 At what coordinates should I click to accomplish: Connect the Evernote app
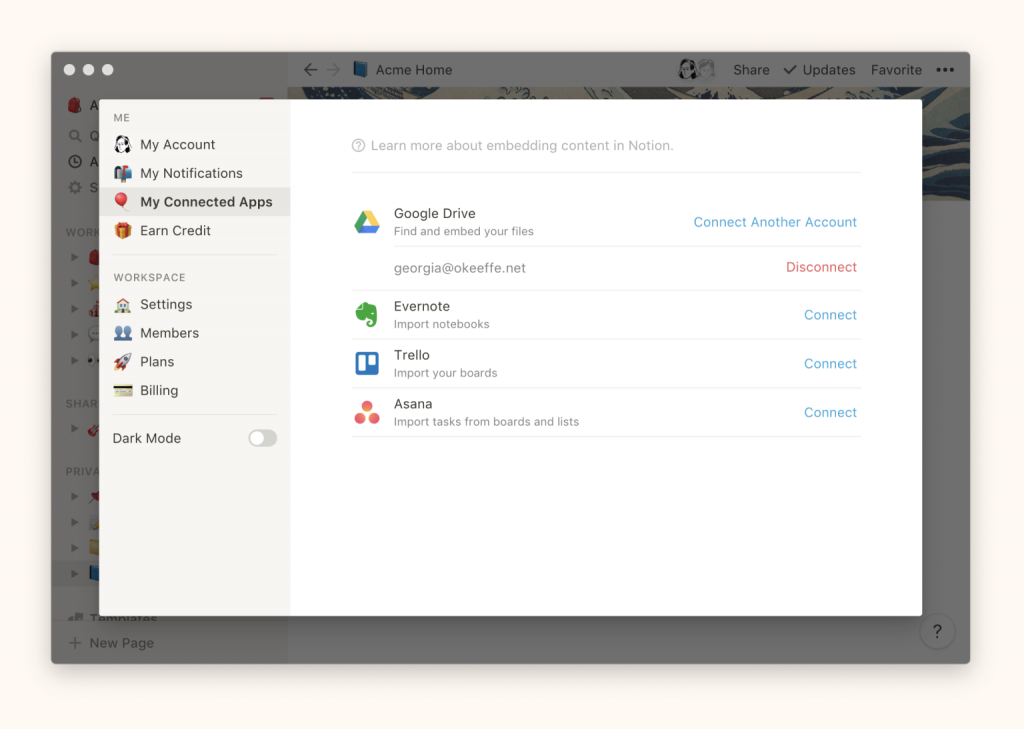tap(830, 315)
